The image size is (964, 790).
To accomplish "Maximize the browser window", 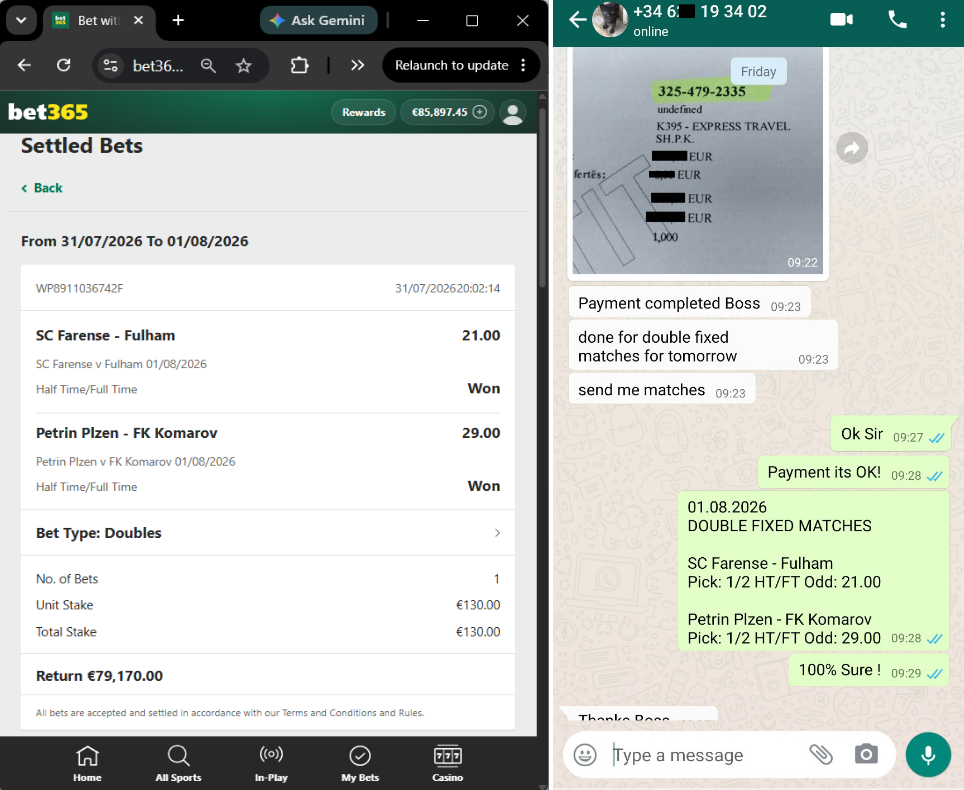I will (472, 20).
